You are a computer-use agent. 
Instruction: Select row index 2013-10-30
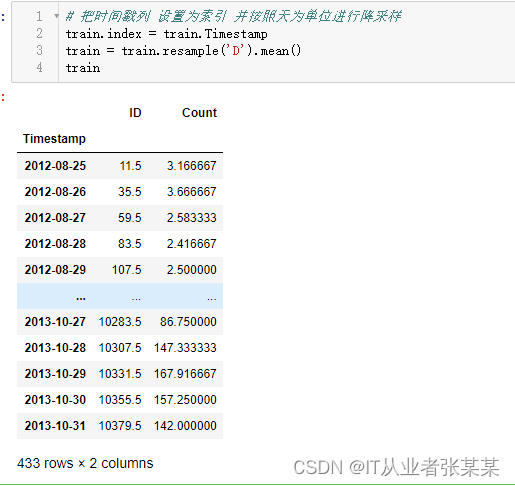55,400
